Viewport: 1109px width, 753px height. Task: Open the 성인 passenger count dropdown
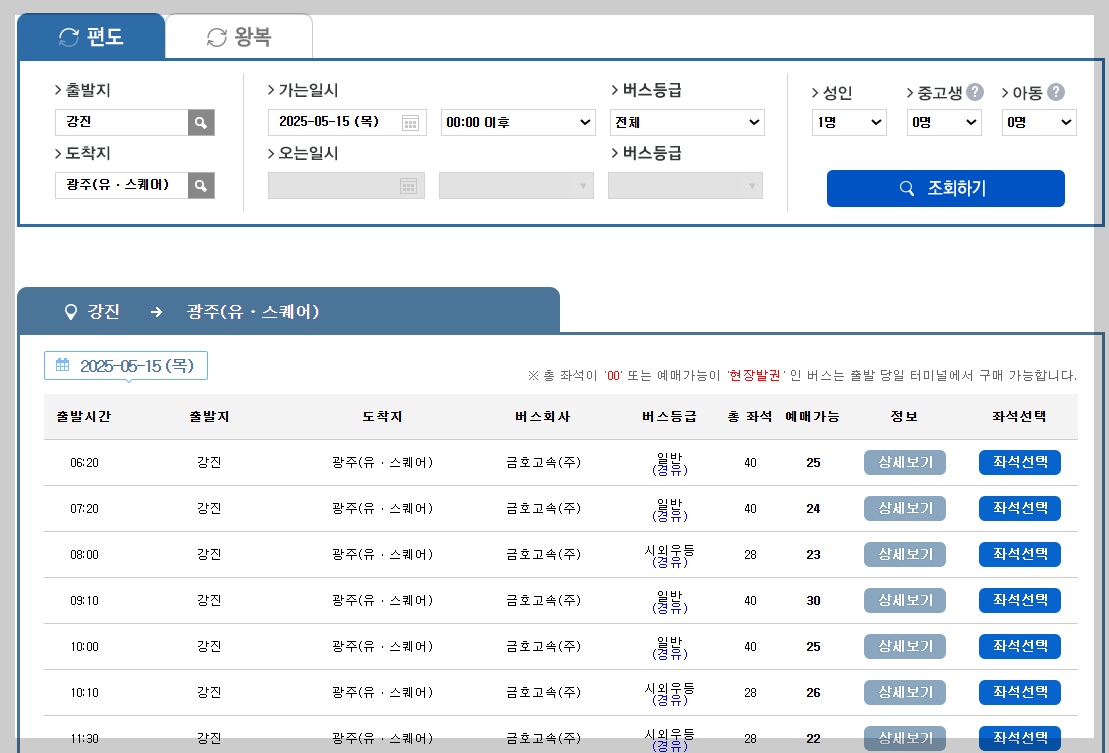point(848,123)
